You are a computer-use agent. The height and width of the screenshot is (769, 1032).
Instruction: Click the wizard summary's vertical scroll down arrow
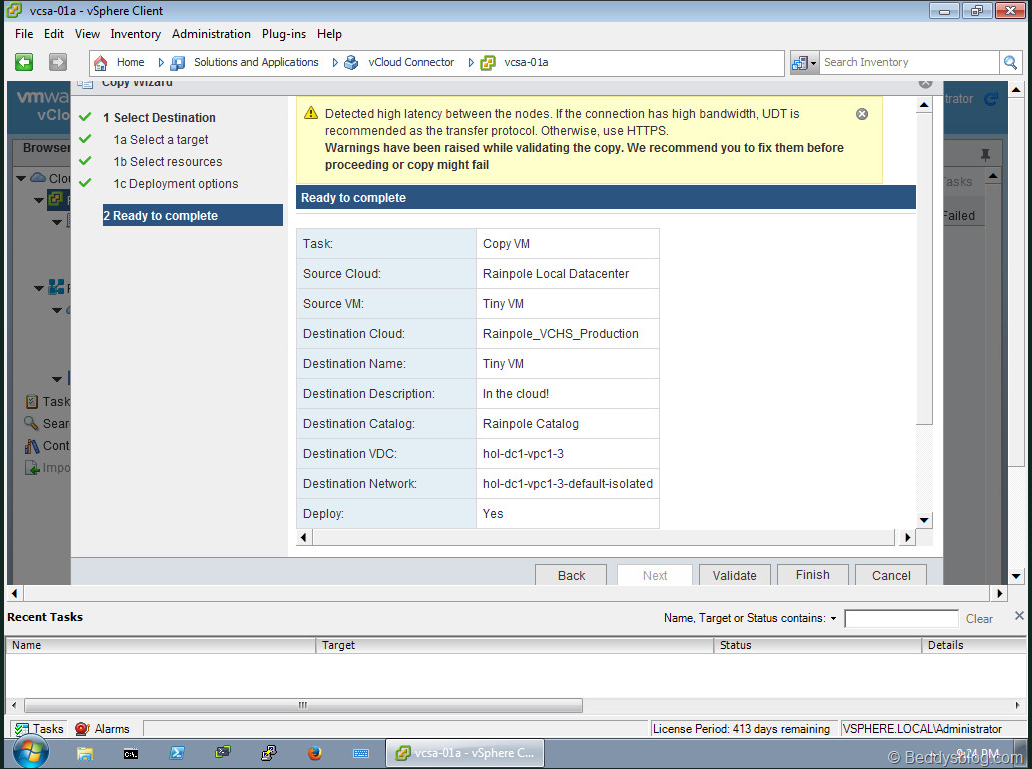pyautogui.click(x=924, y=520)
